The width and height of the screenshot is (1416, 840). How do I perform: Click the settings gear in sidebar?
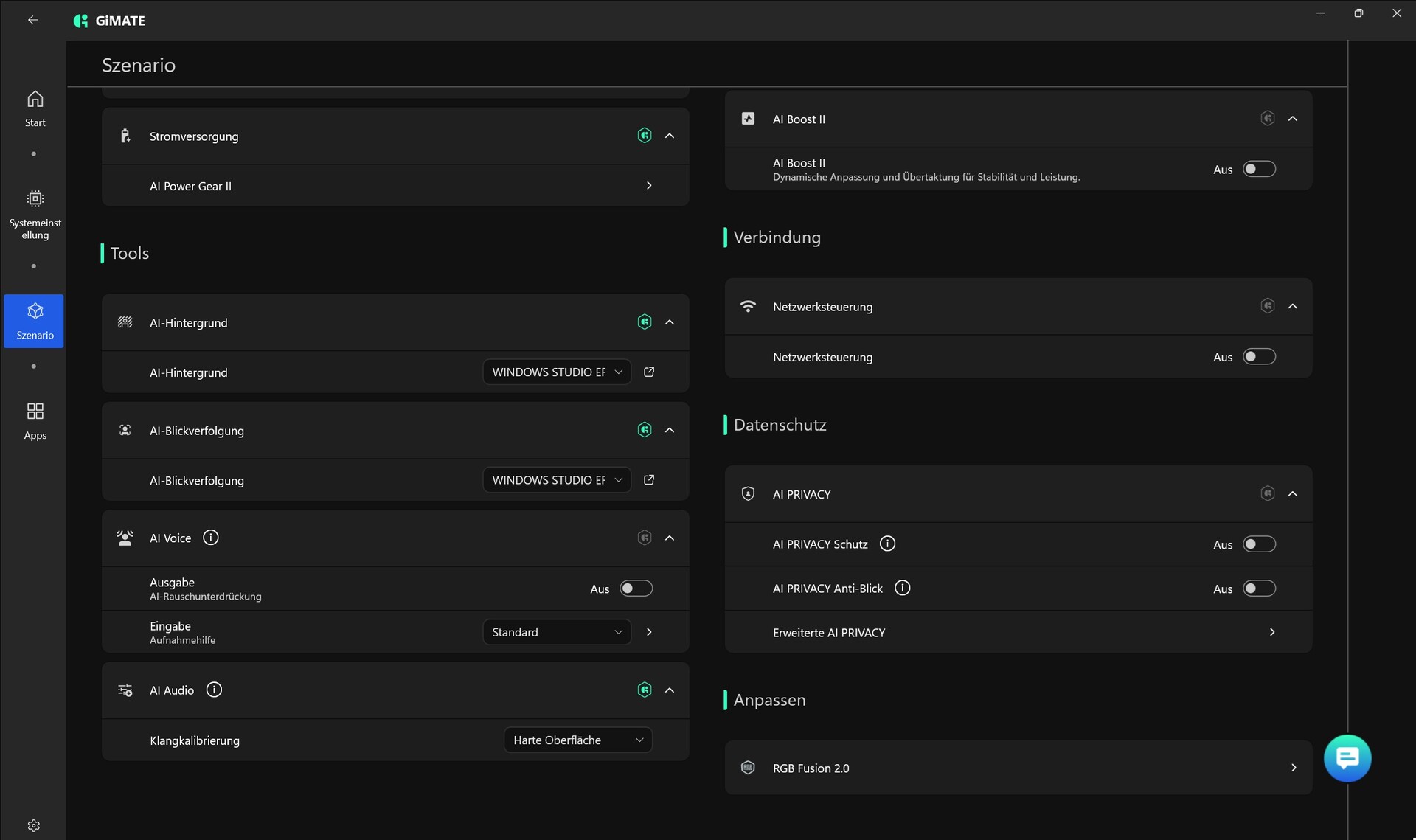(34, 825)
